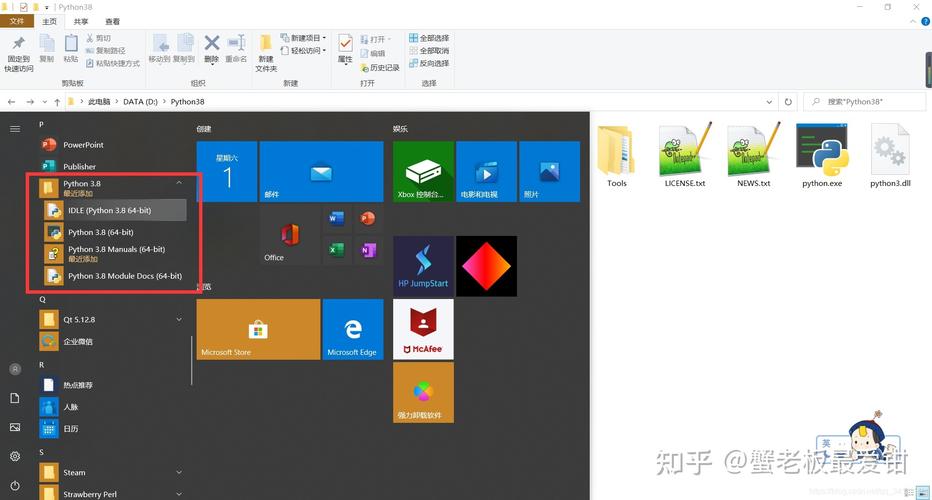Image resolution: width=932 pixels, height=500 pixels.
Task: Click 历史记录 in ribbon
Action: 380,68
